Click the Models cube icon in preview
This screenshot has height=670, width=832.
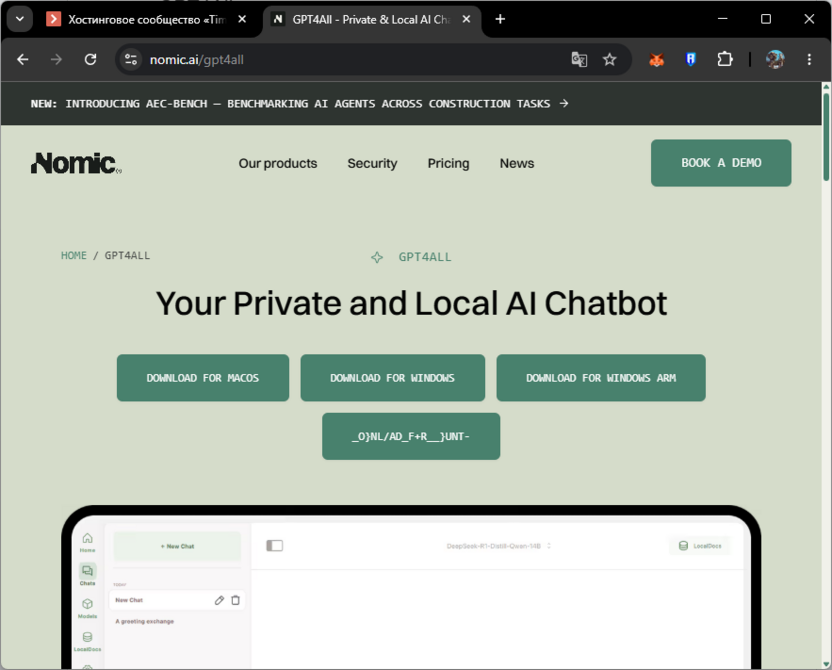click(88, 607)
